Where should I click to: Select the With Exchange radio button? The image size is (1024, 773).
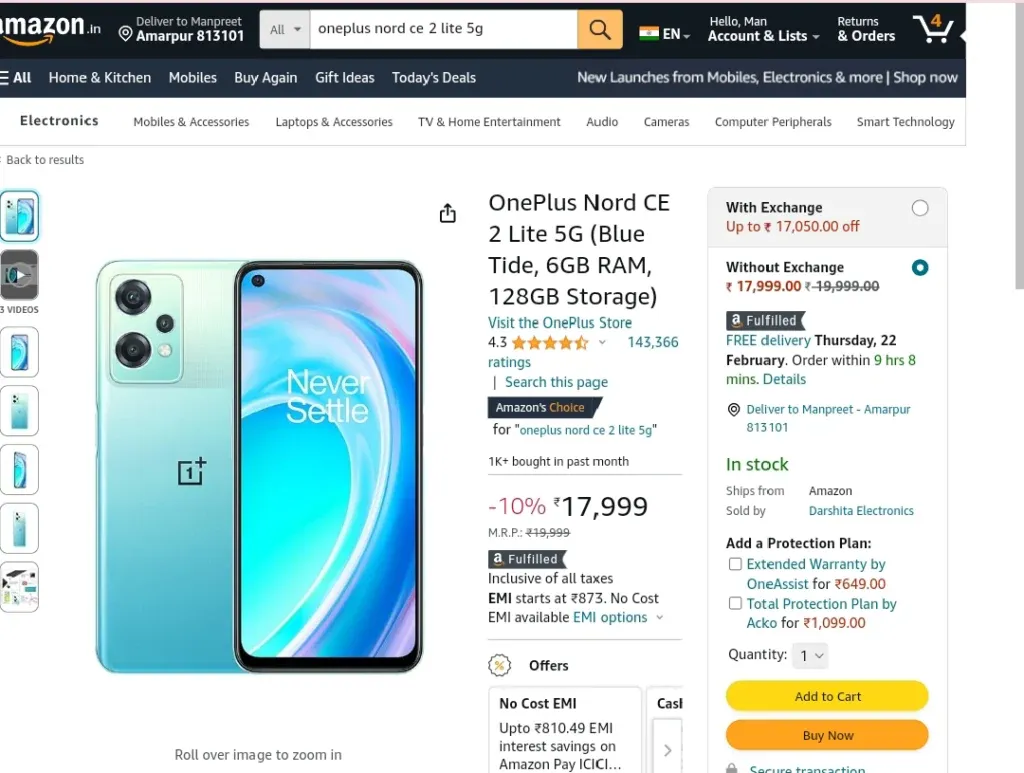click(920, 208)
